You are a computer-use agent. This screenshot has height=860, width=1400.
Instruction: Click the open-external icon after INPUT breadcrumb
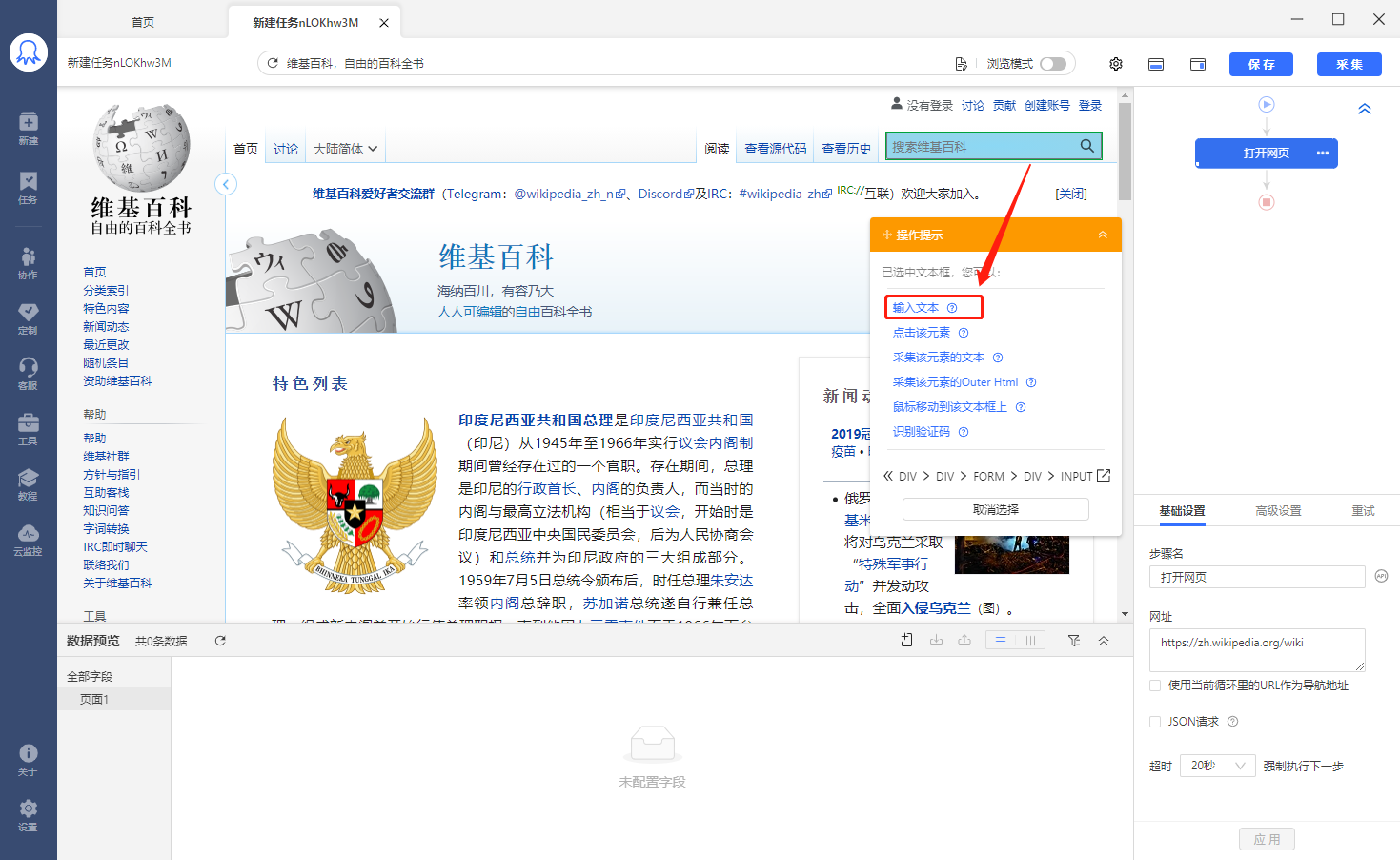[1104, 476]
